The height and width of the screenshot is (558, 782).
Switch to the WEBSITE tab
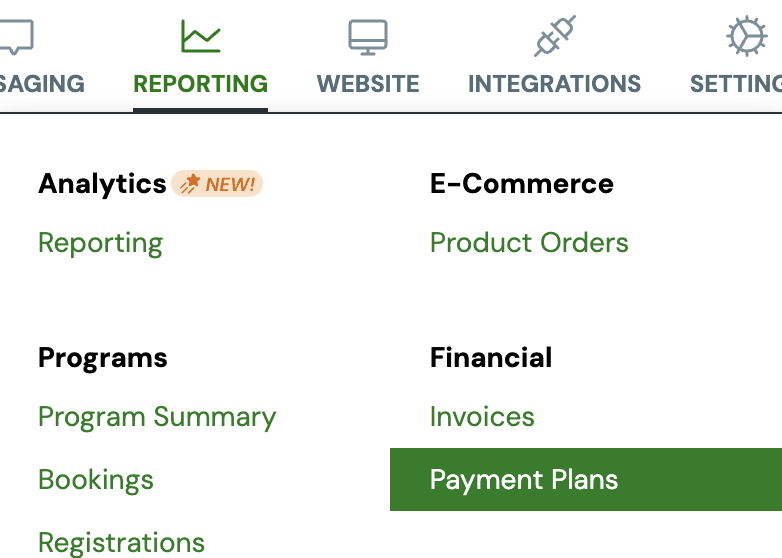pos(368,83)
